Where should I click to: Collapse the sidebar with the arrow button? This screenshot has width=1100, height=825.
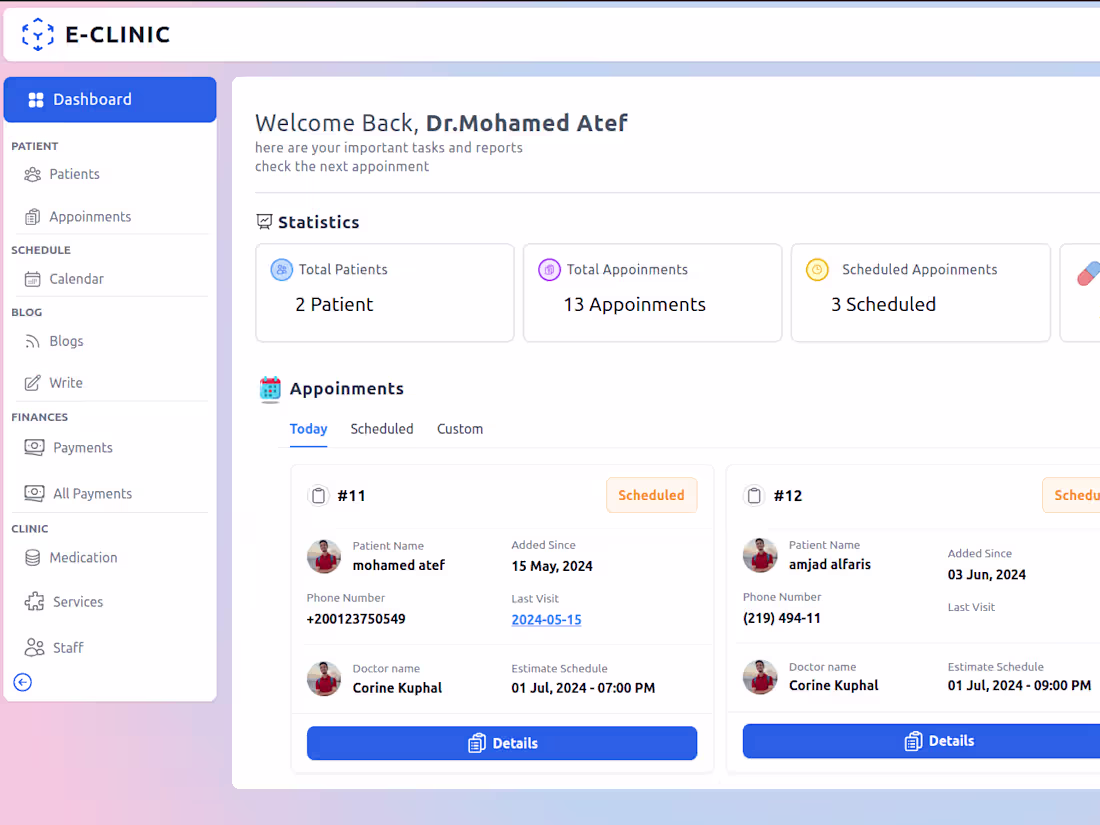point(22,682)
